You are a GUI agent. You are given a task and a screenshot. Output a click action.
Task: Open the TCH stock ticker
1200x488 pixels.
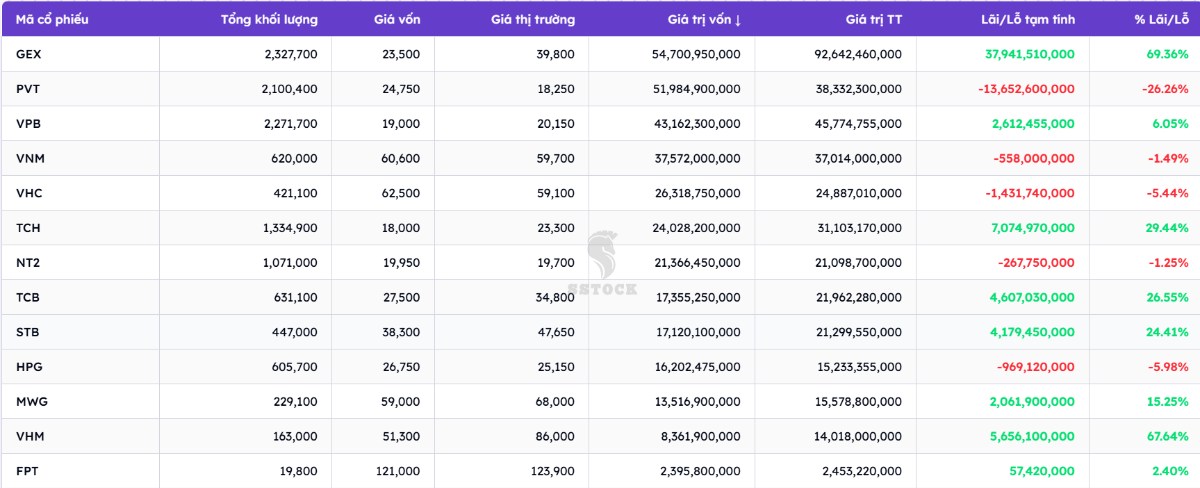28,228
